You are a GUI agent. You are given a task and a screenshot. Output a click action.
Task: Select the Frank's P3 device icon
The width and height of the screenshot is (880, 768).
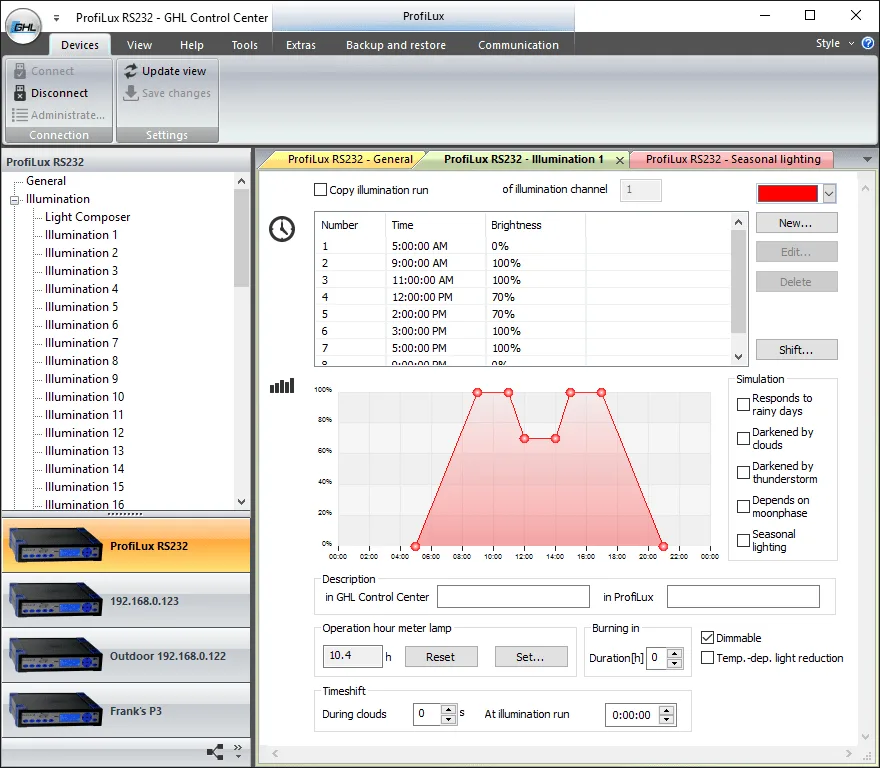tap(56, 710)
